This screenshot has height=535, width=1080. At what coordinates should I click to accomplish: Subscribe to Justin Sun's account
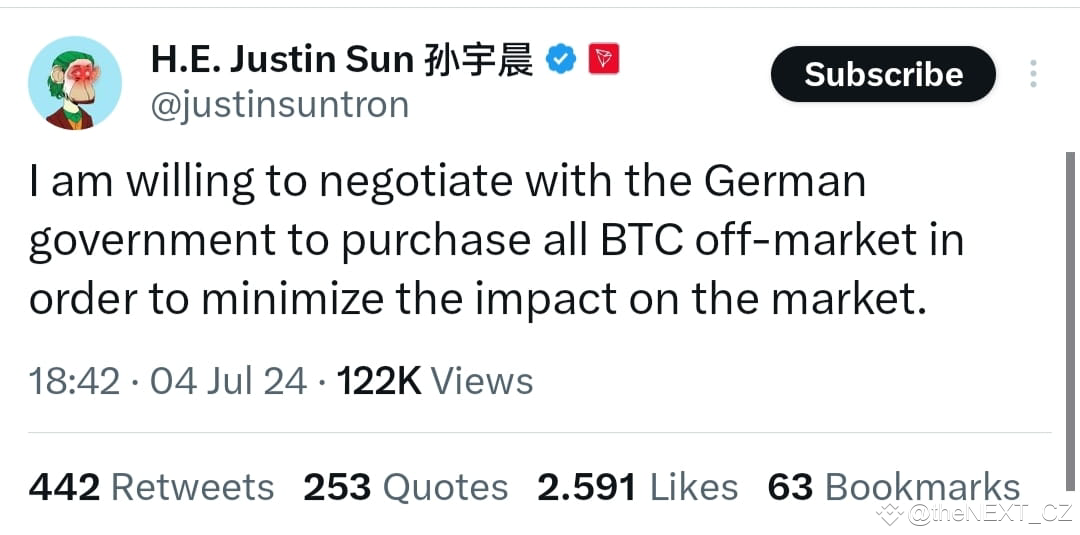coord(883,74)
